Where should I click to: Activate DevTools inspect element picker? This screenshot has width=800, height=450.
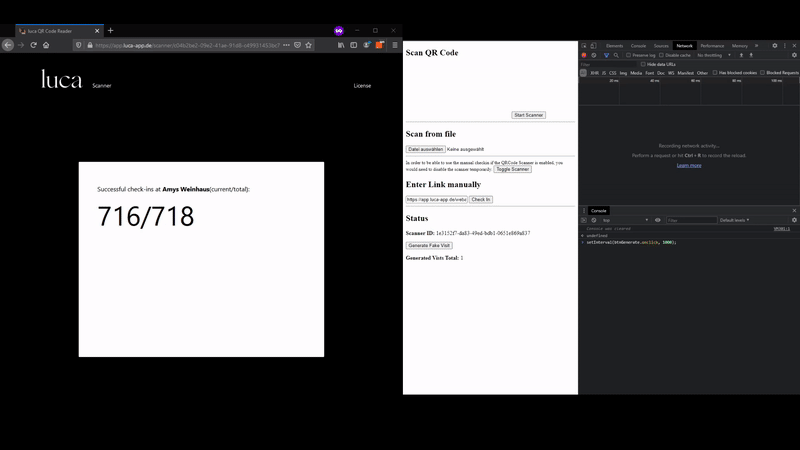click(x=584, y=46)
